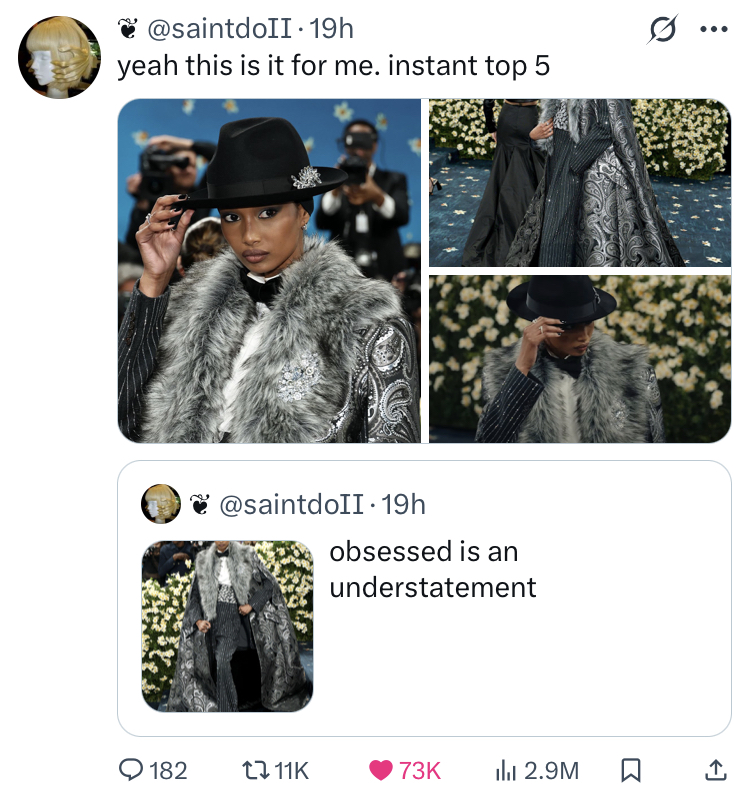Open quoted post's full outfit thumbnail
This screenshot has height=796, width=750.
click(x=227, y=625)
